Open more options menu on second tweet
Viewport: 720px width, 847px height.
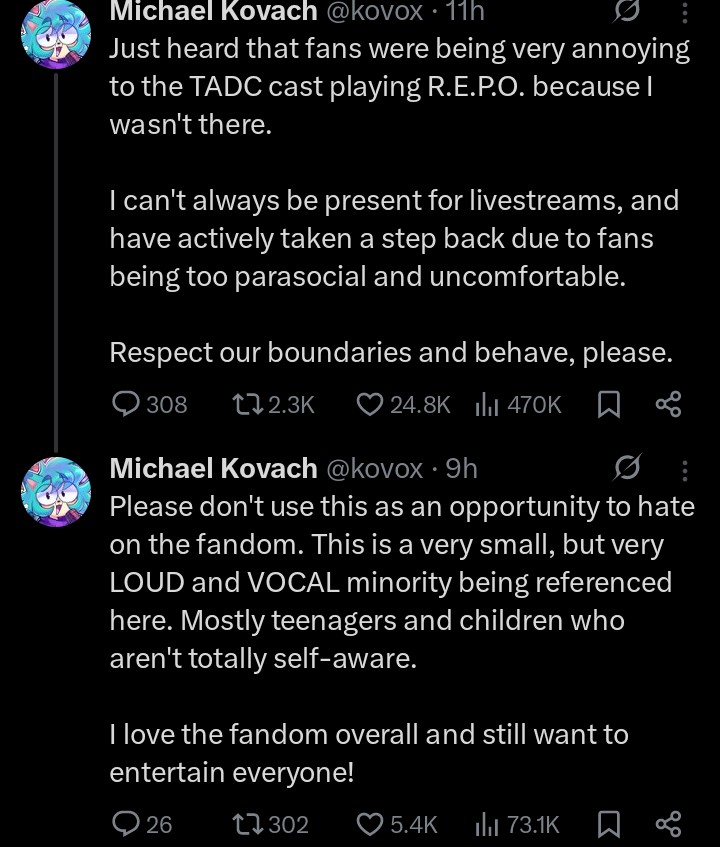(685, 468)
